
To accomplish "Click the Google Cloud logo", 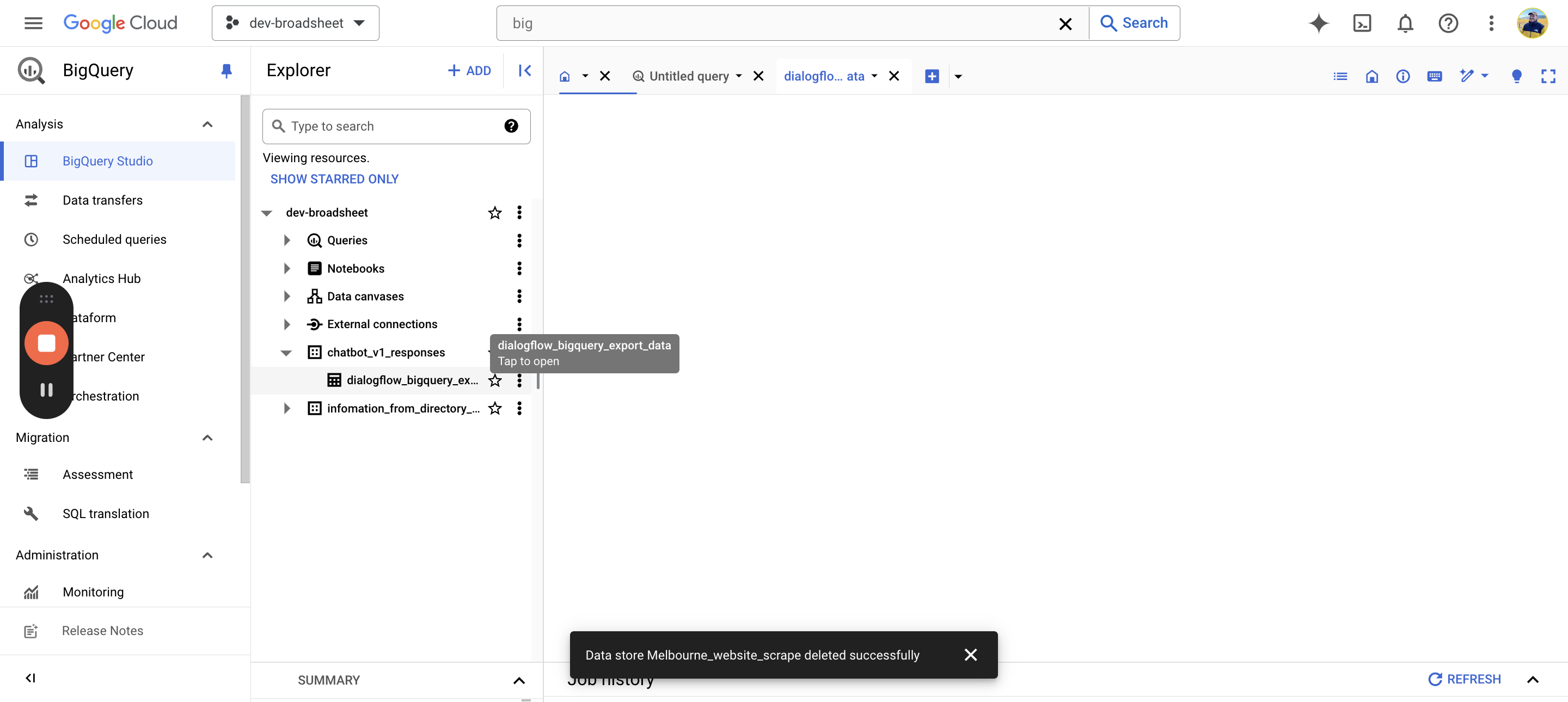I will (120, 23).
